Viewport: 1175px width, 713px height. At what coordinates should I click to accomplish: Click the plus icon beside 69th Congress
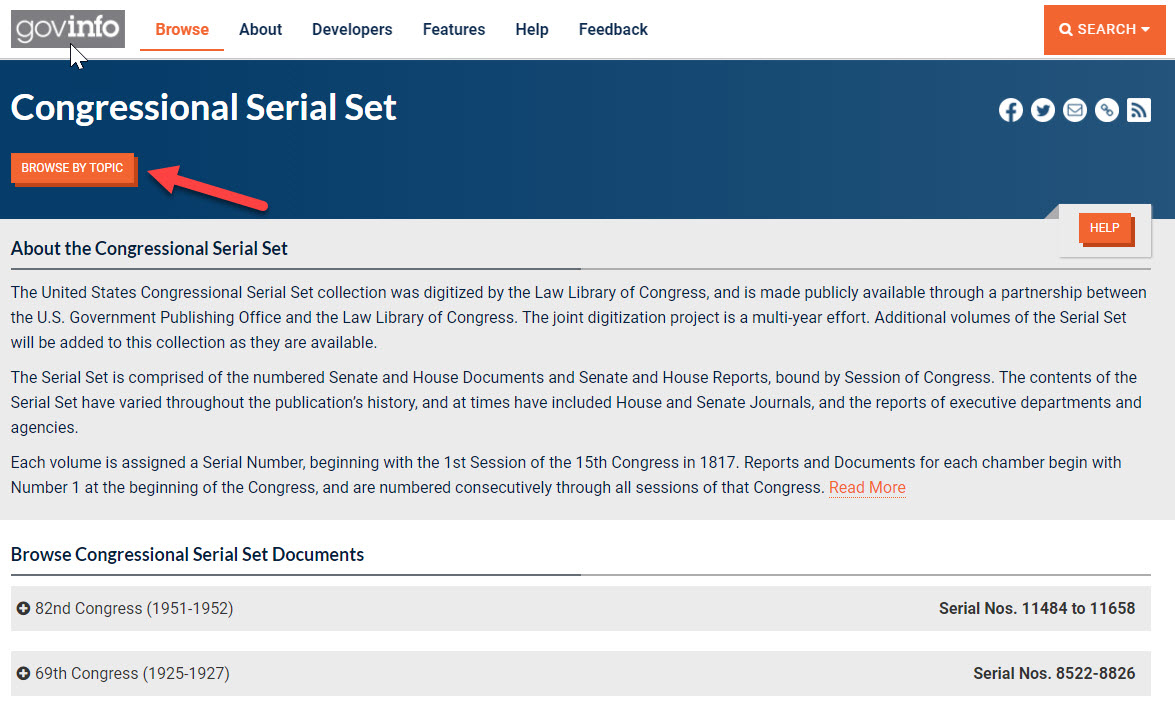point(23,674)
